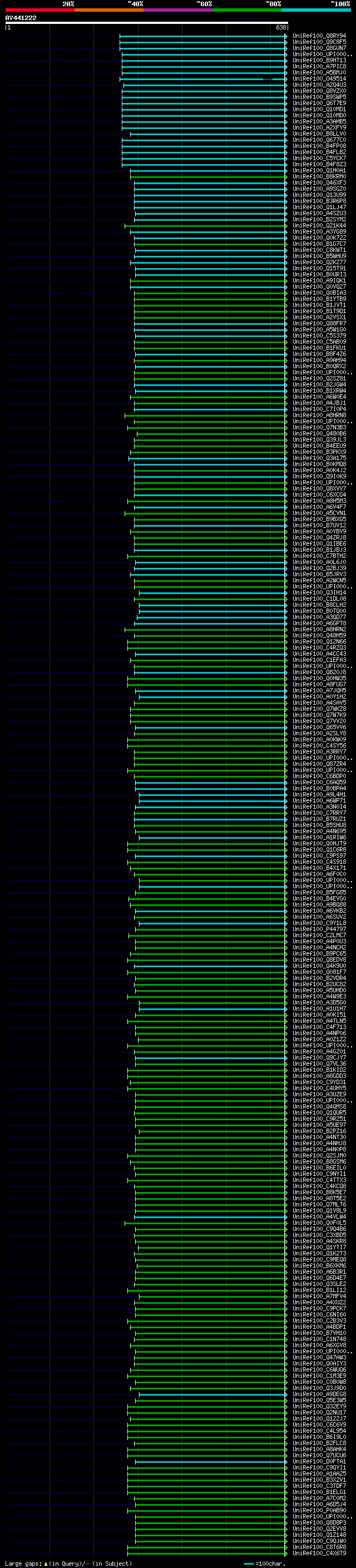
Task: Select the UniRef100_A1AA25 label
Action: tap(319, 1473)
